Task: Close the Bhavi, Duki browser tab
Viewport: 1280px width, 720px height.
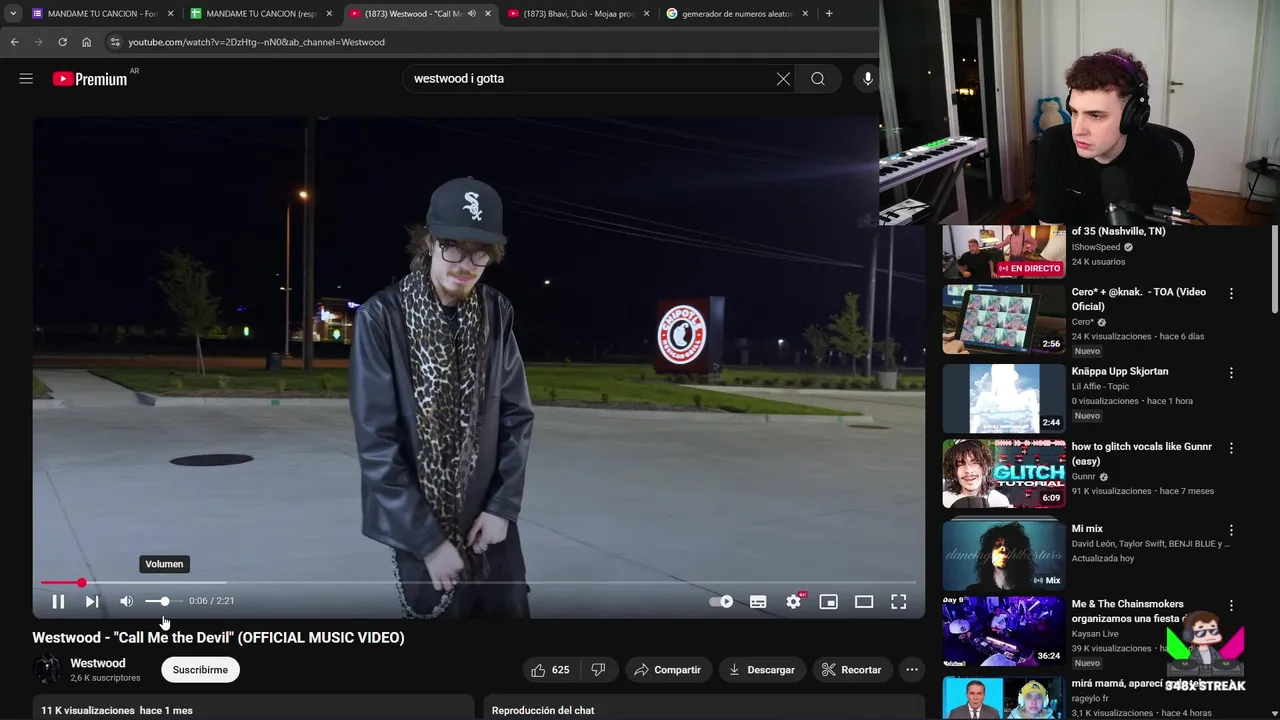Action: click(x=647, y=14)
